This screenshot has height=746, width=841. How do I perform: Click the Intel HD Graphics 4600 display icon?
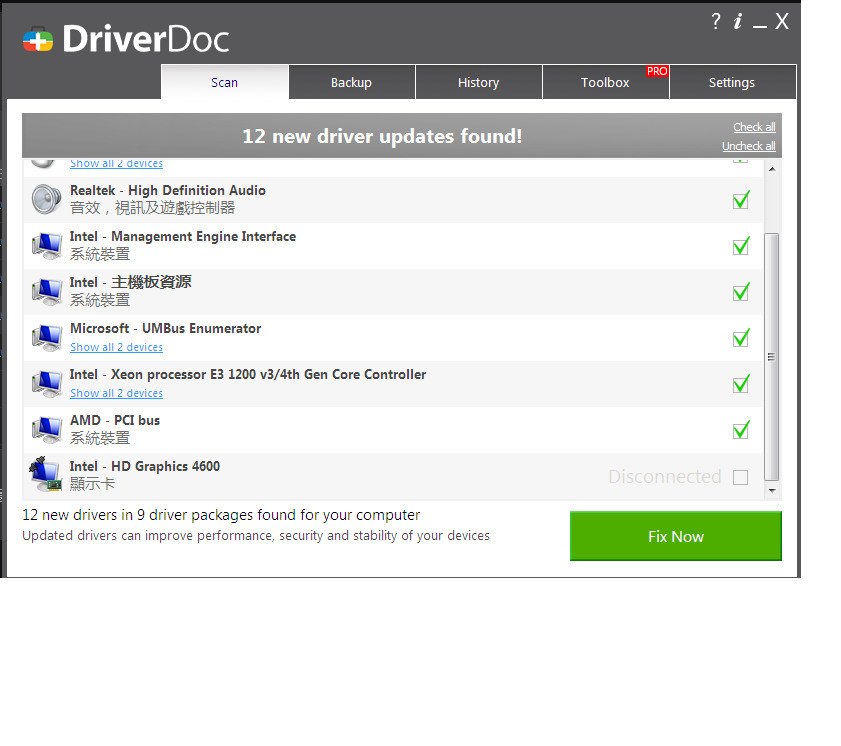pyautogui.click(x=46, y=474)
